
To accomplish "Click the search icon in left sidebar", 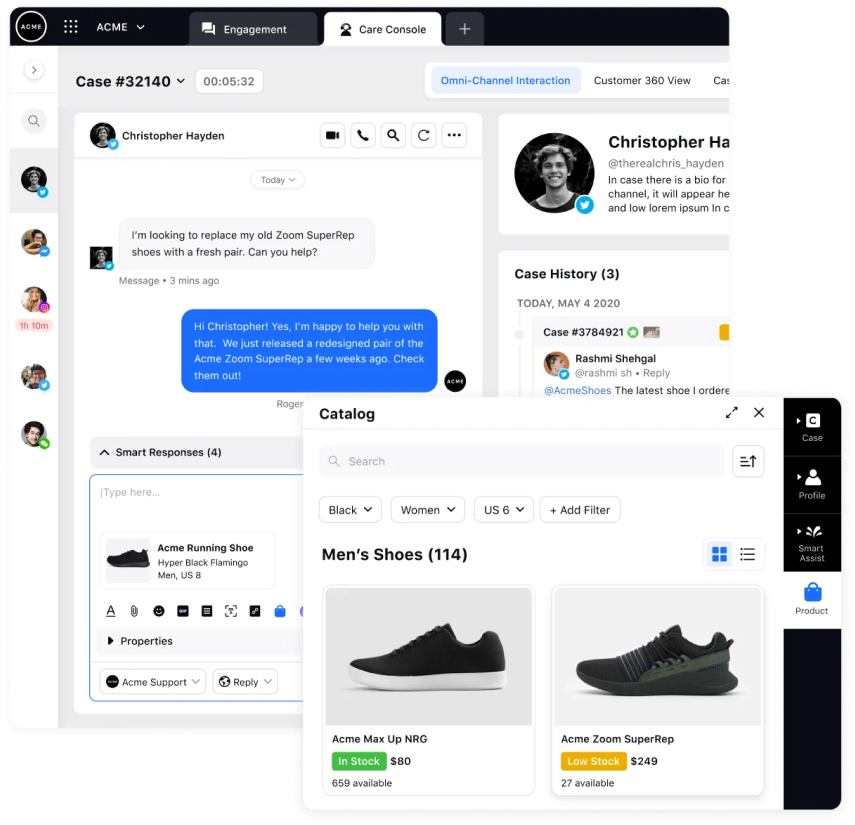I will (34, 121).
